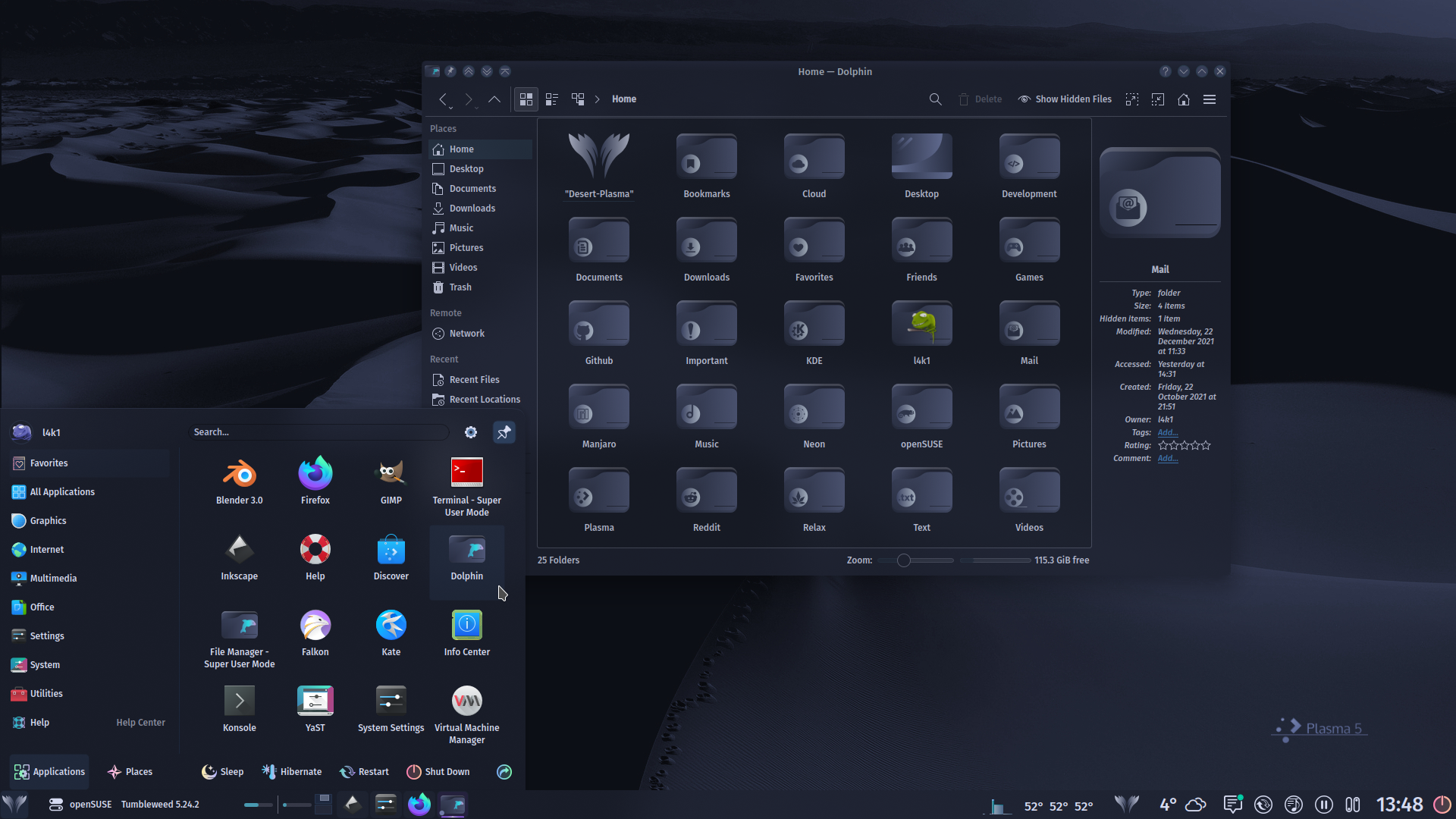Open Virtual Machine Manager
This screenshot has width=1456, height=819.
coord(467,713)
